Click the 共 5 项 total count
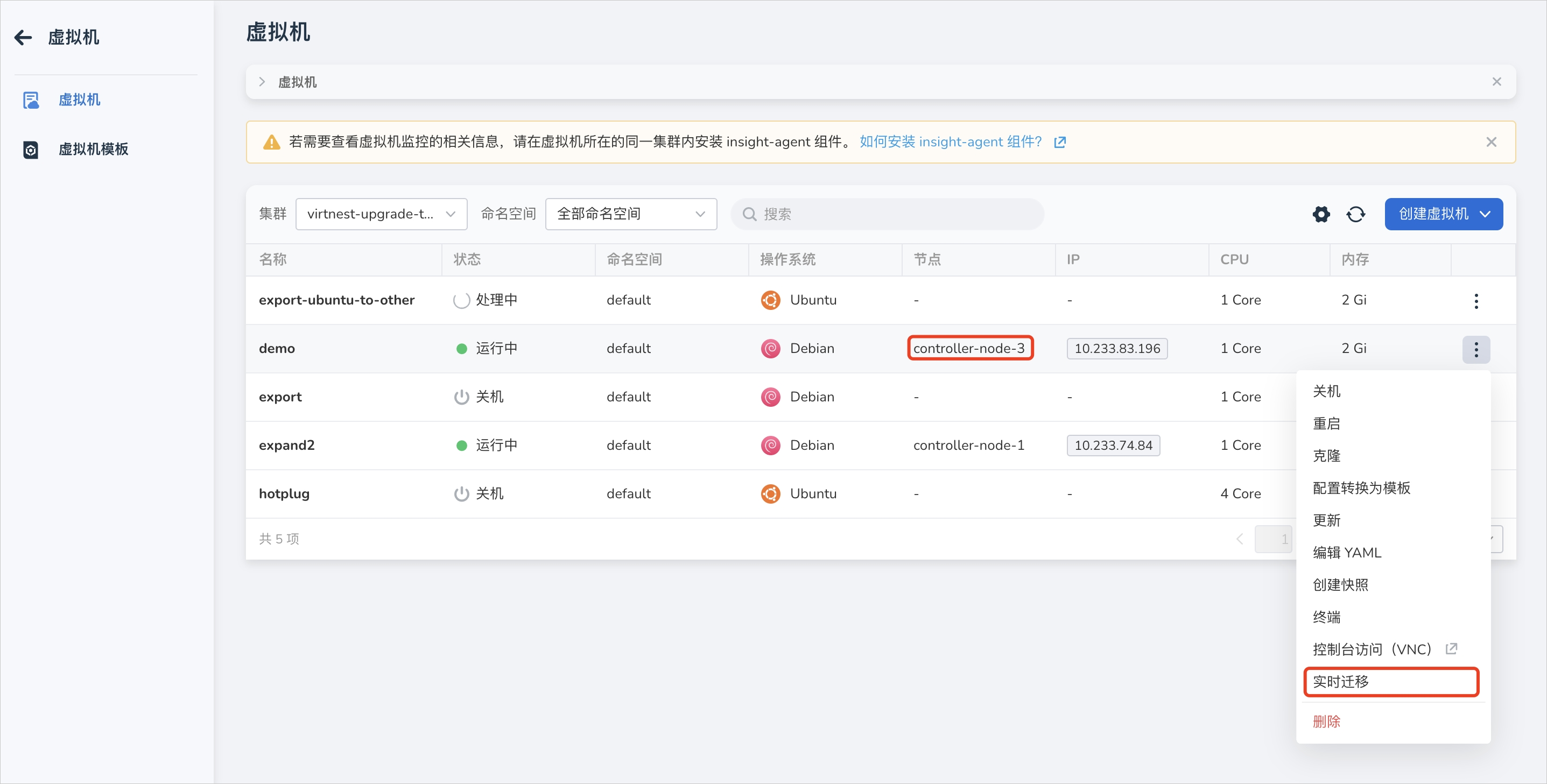 point(279,539)
